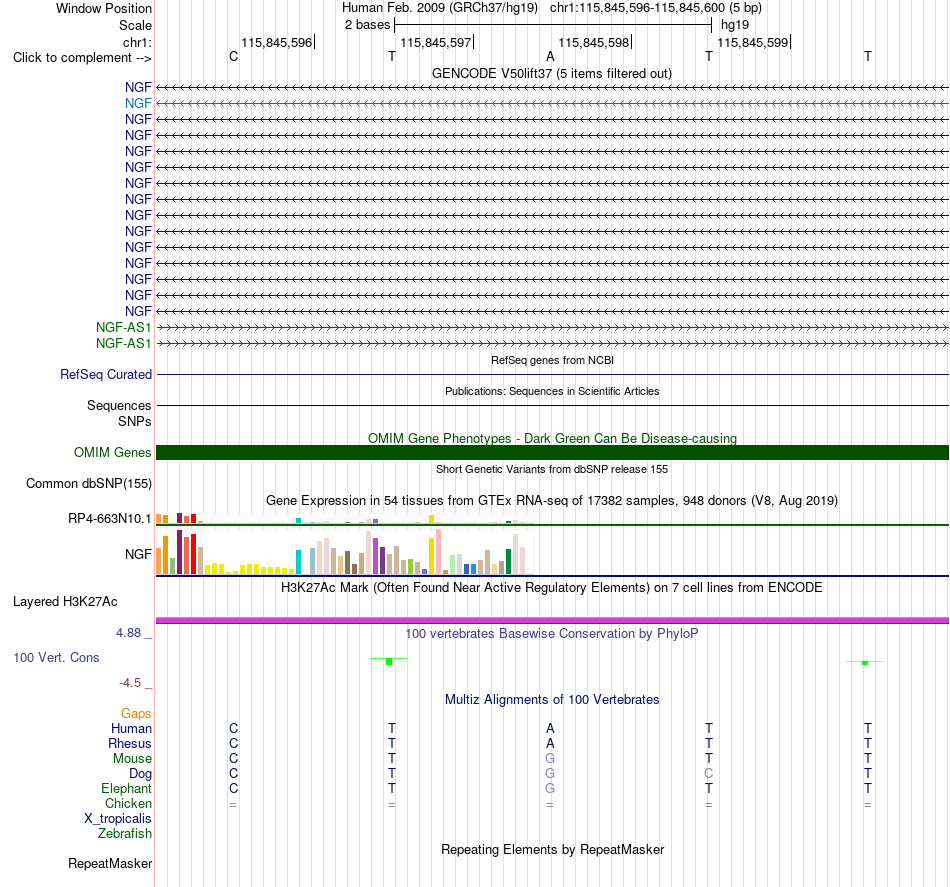Click the magenta H3K27Ac signal bar
Image resolution: width=950 pixels, height=887 pixels.
(x=552, y=620)
